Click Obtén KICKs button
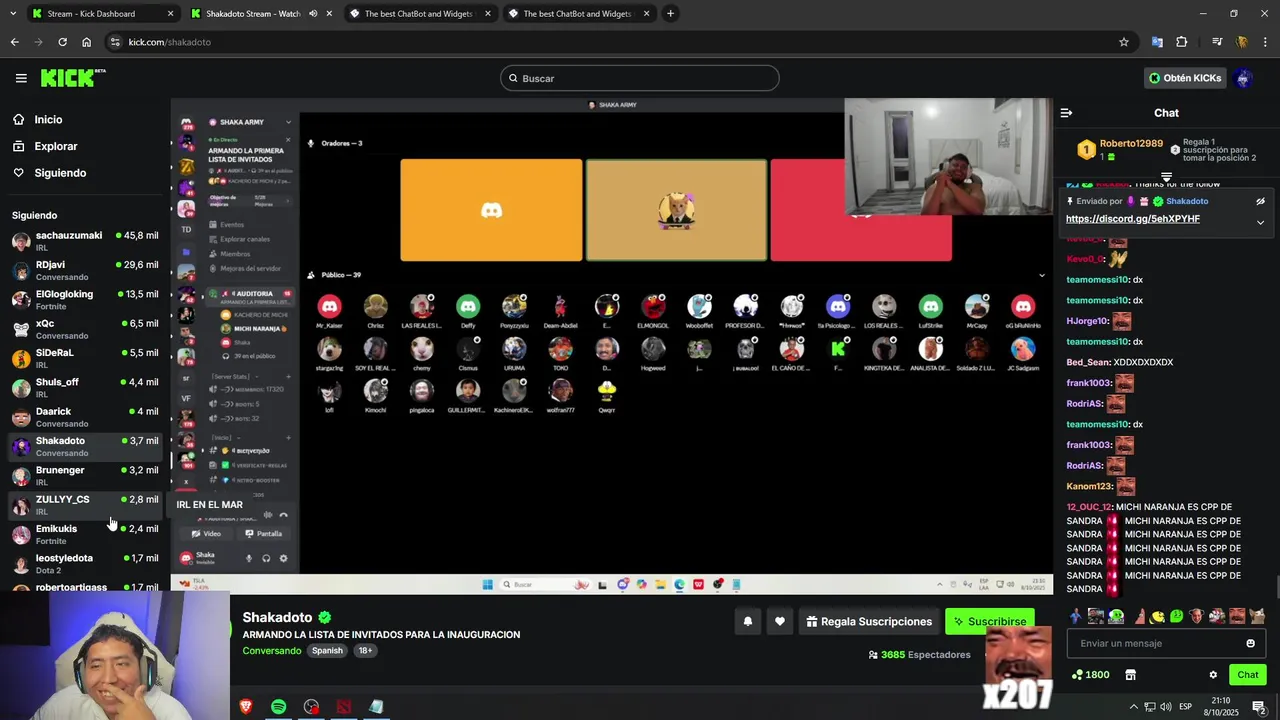This screenshot has height=720, width=1280. pos(1185,78)
